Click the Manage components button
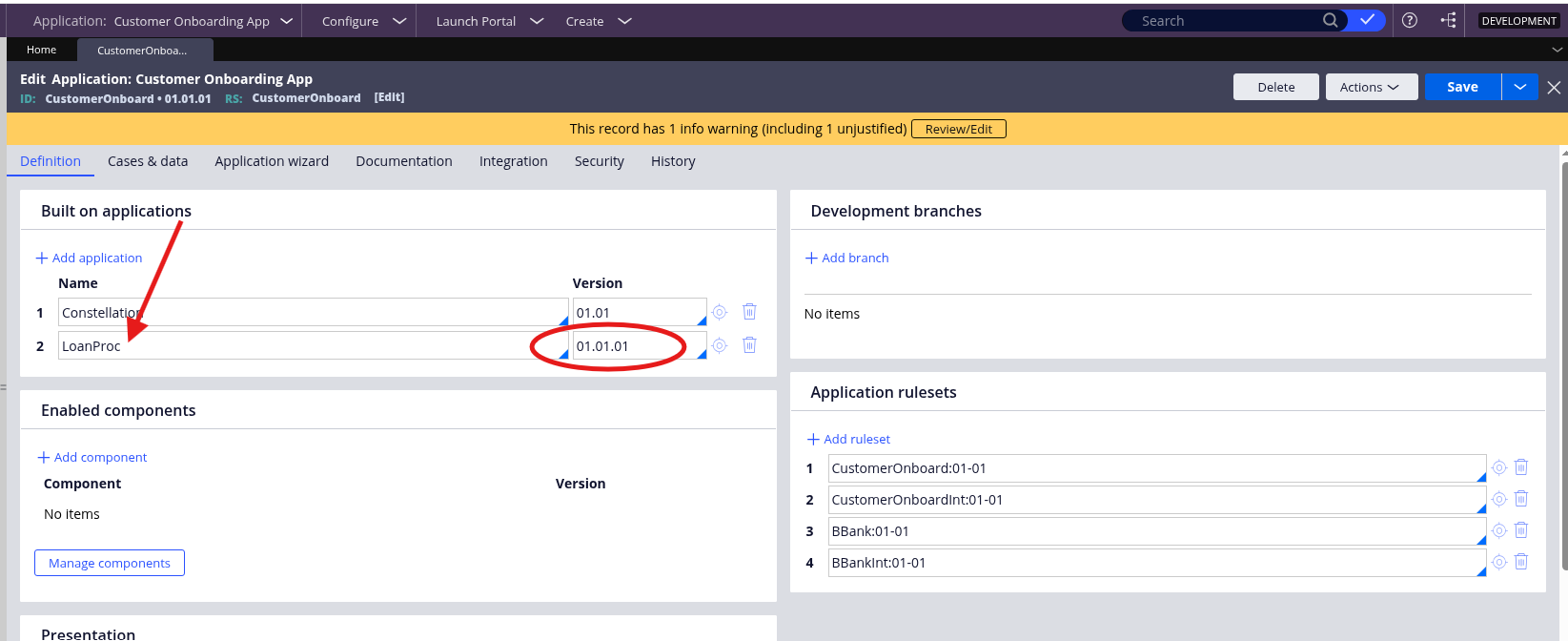Image resolution: width=1568 pixels, height=641 pixels. [x=110, y=563]
